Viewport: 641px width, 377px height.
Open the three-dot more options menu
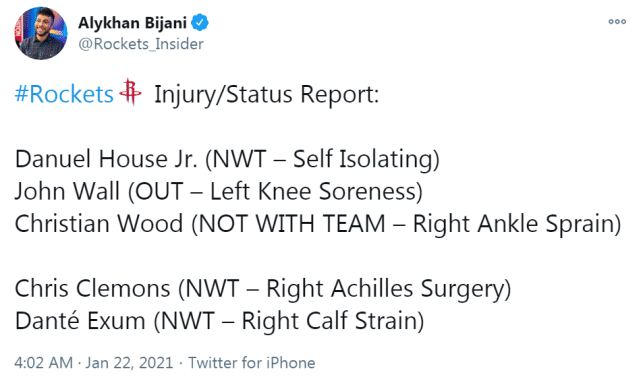click(x=617, y=22)
